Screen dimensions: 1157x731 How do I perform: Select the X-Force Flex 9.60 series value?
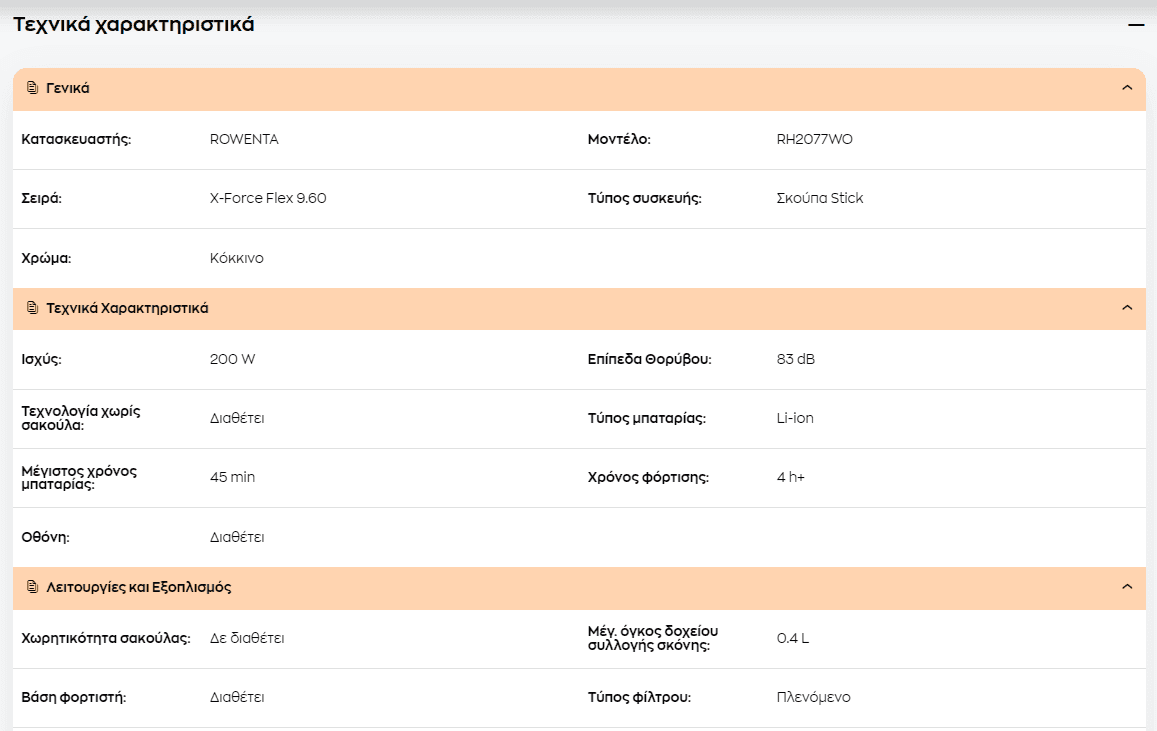[268, 198]
